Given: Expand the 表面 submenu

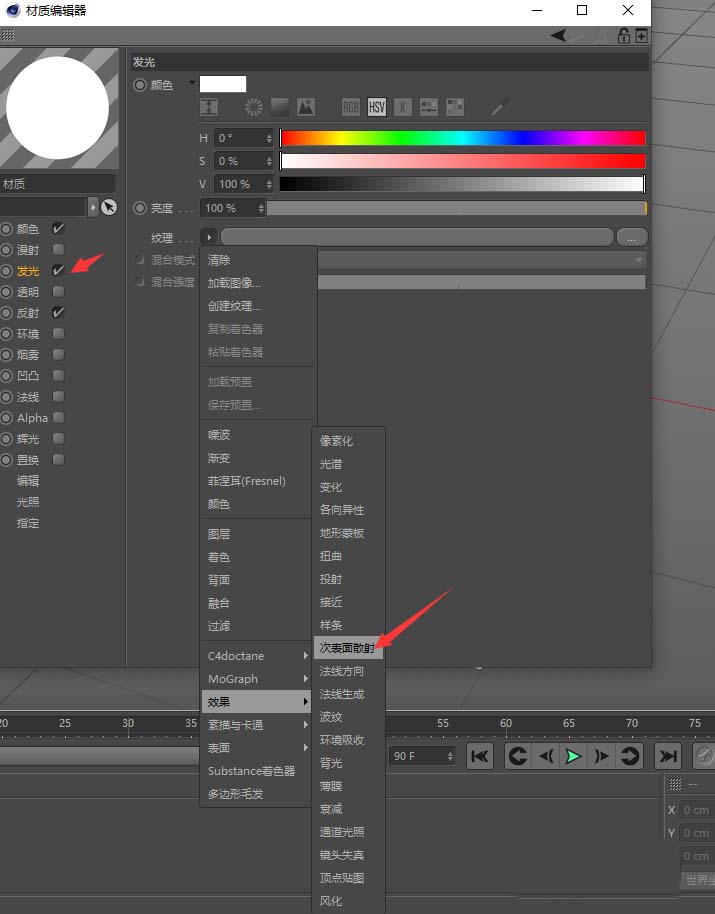Looking at the screenshot, I should (258, 748).
